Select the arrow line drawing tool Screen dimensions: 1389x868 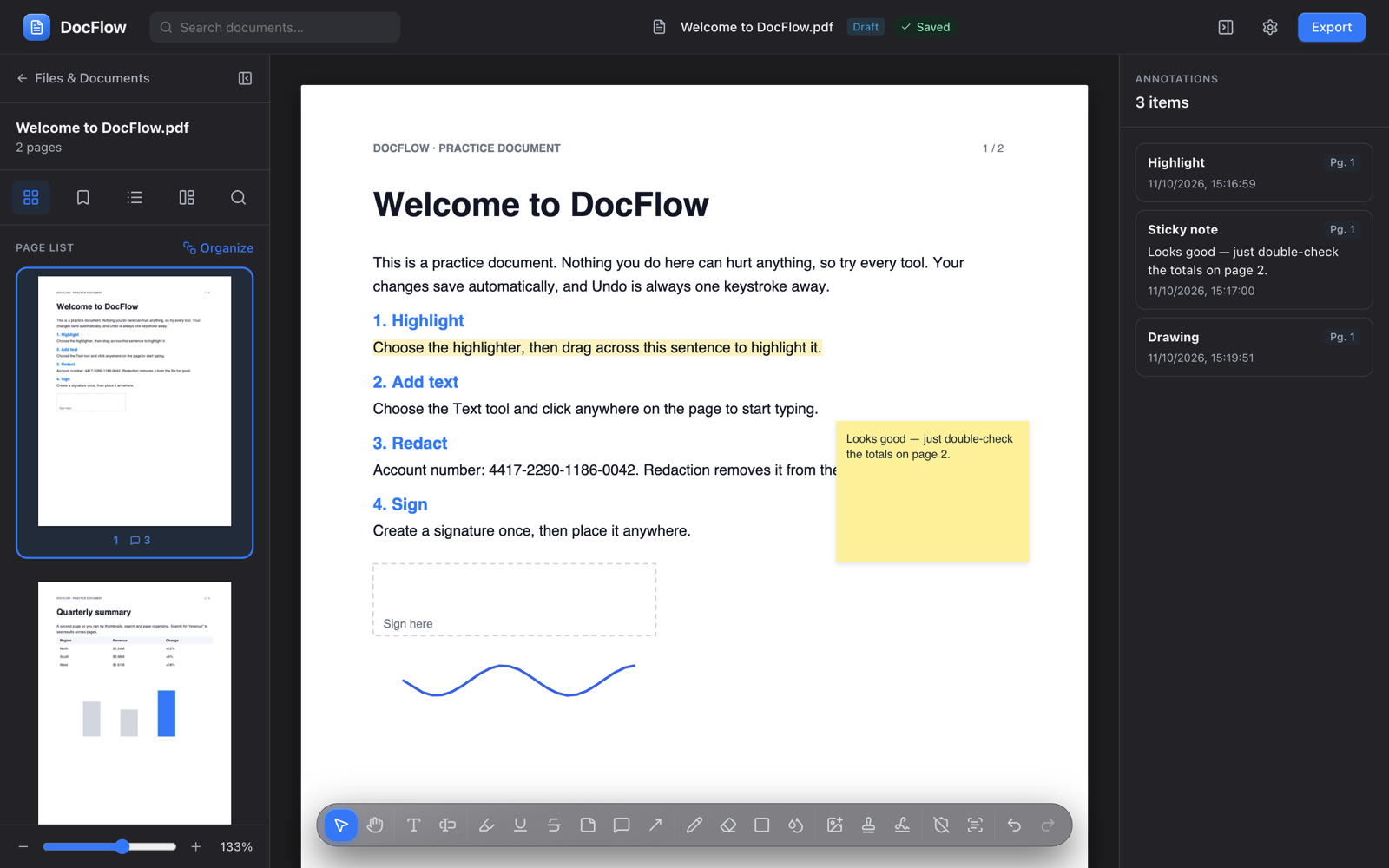655,825
